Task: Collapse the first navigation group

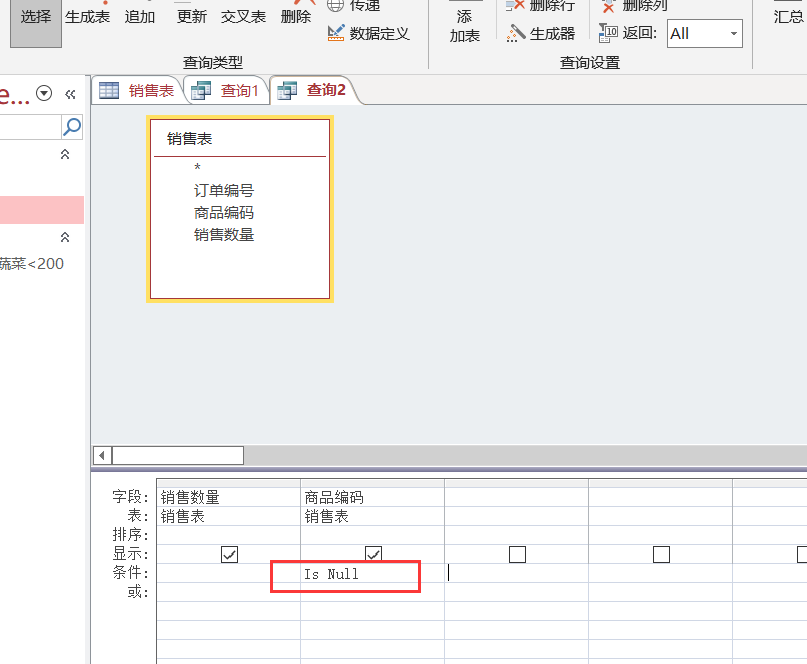Action: pyautogui.click(x=65, y=154)
